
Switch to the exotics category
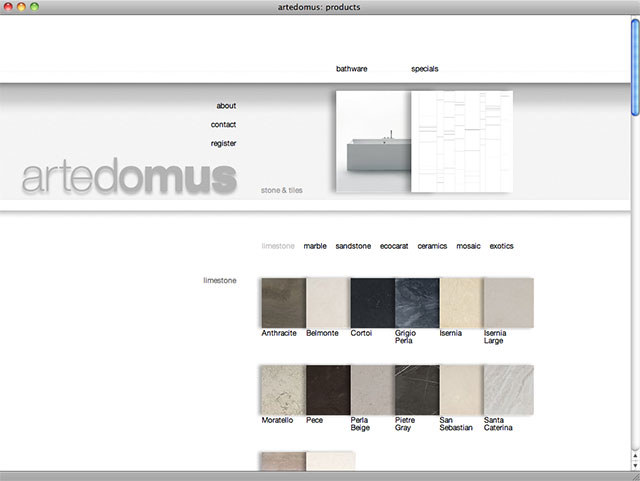coord(501,246)
